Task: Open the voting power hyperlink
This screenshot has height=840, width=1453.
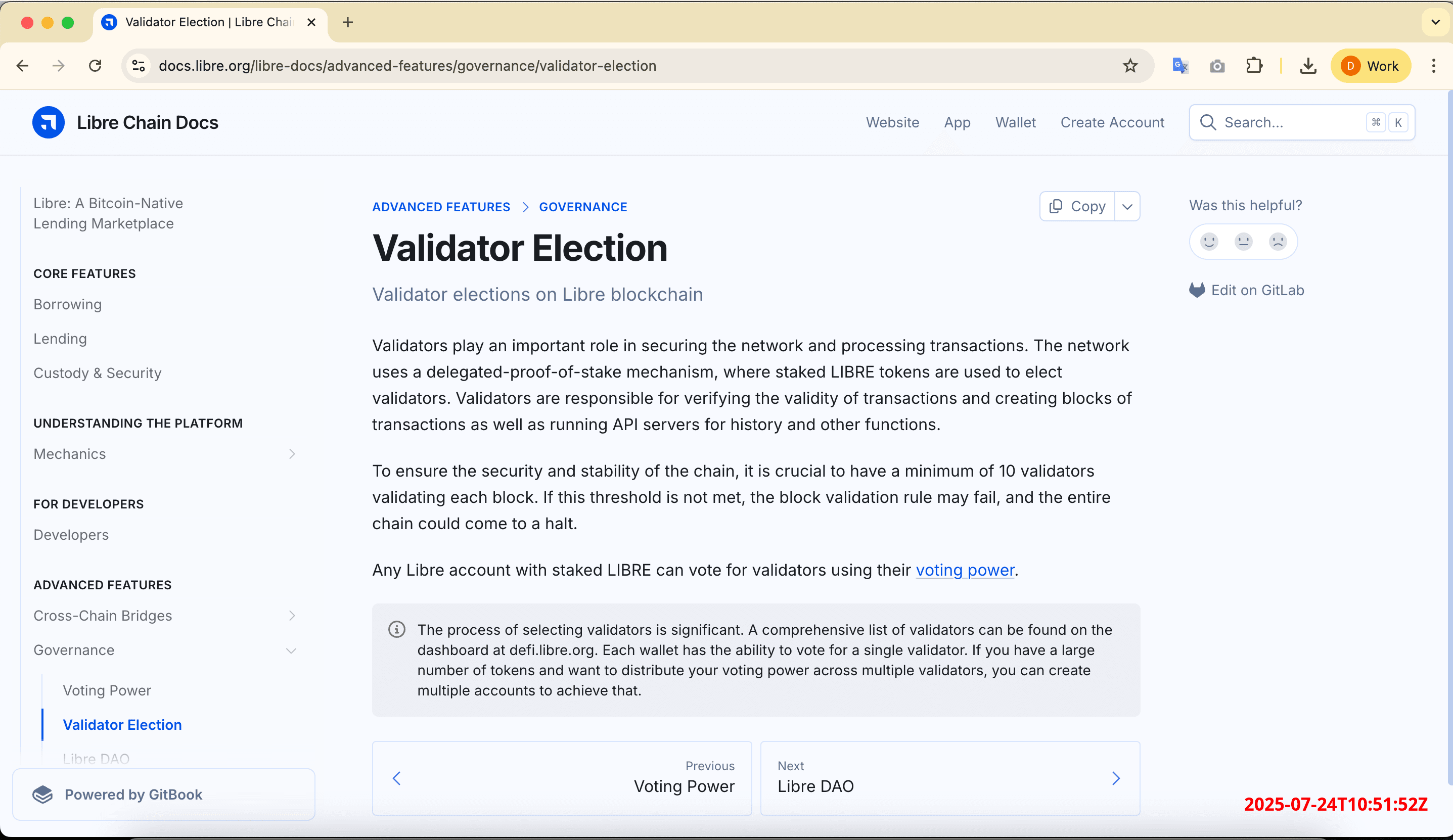Action: tap(965, 570)
